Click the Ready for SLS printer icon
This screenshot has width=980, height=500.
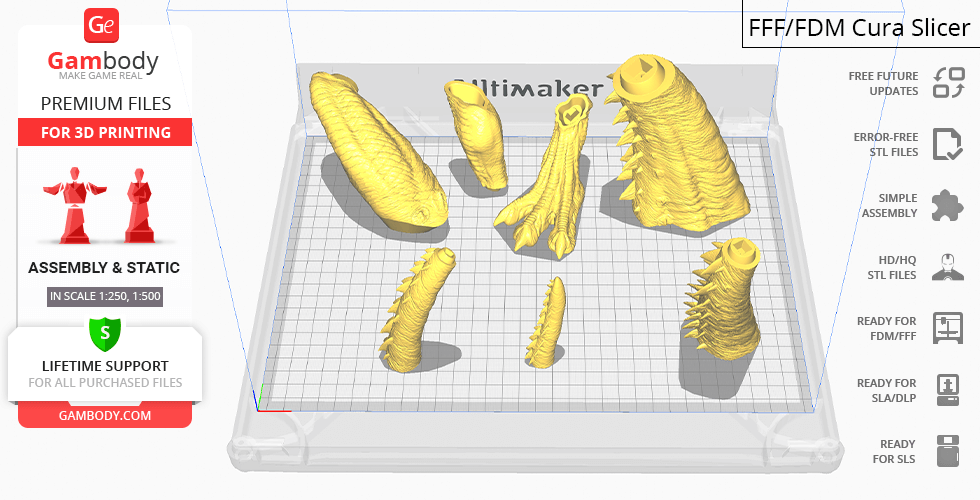[947, 451]
